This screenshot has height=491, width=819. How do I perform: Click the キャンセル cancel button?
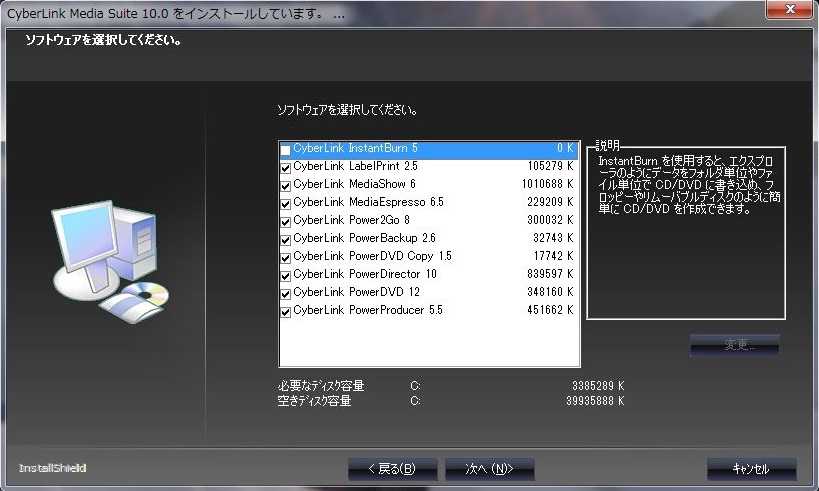pos(751,469)
